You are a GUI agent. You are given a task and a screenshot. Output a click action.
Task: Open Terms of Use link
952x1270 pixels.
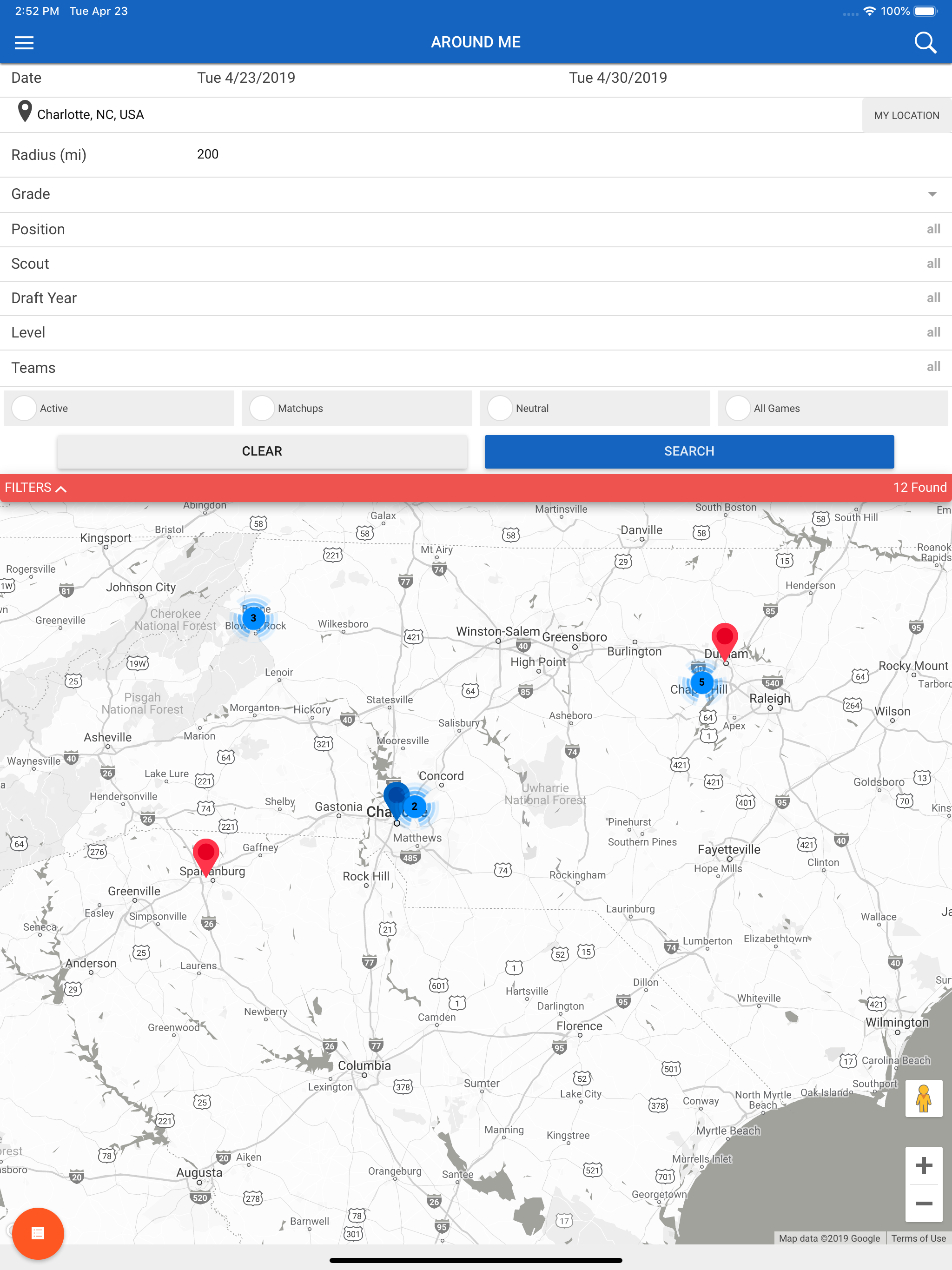pos(918,1238)
